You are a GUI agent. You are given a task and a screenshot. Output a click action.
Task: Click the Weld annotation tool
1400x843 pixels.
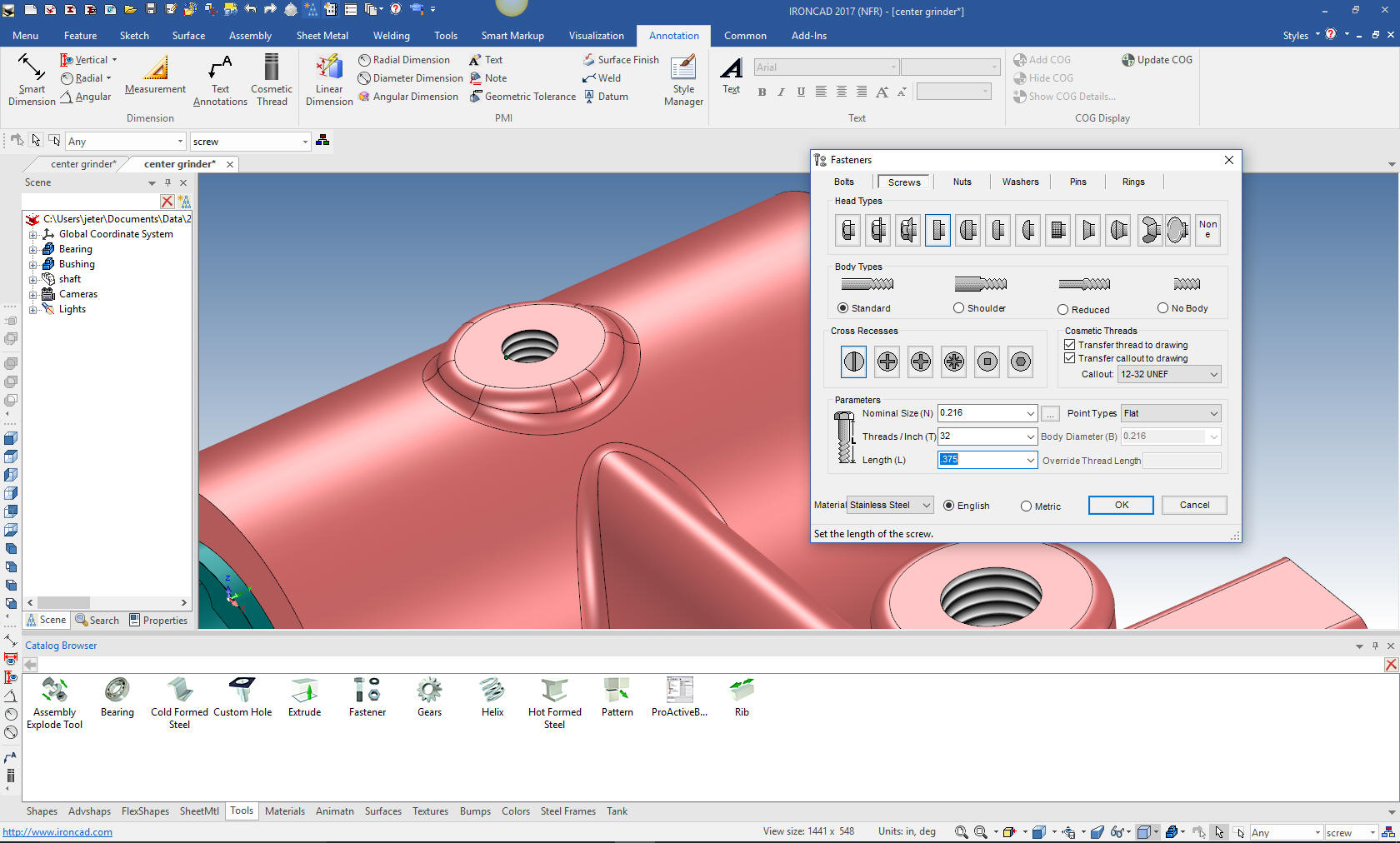602,78
